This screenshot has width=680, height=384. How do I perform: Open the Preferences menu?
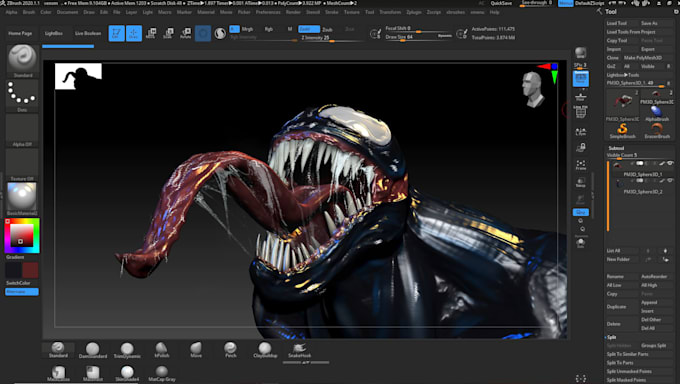(x=268, y=12)
